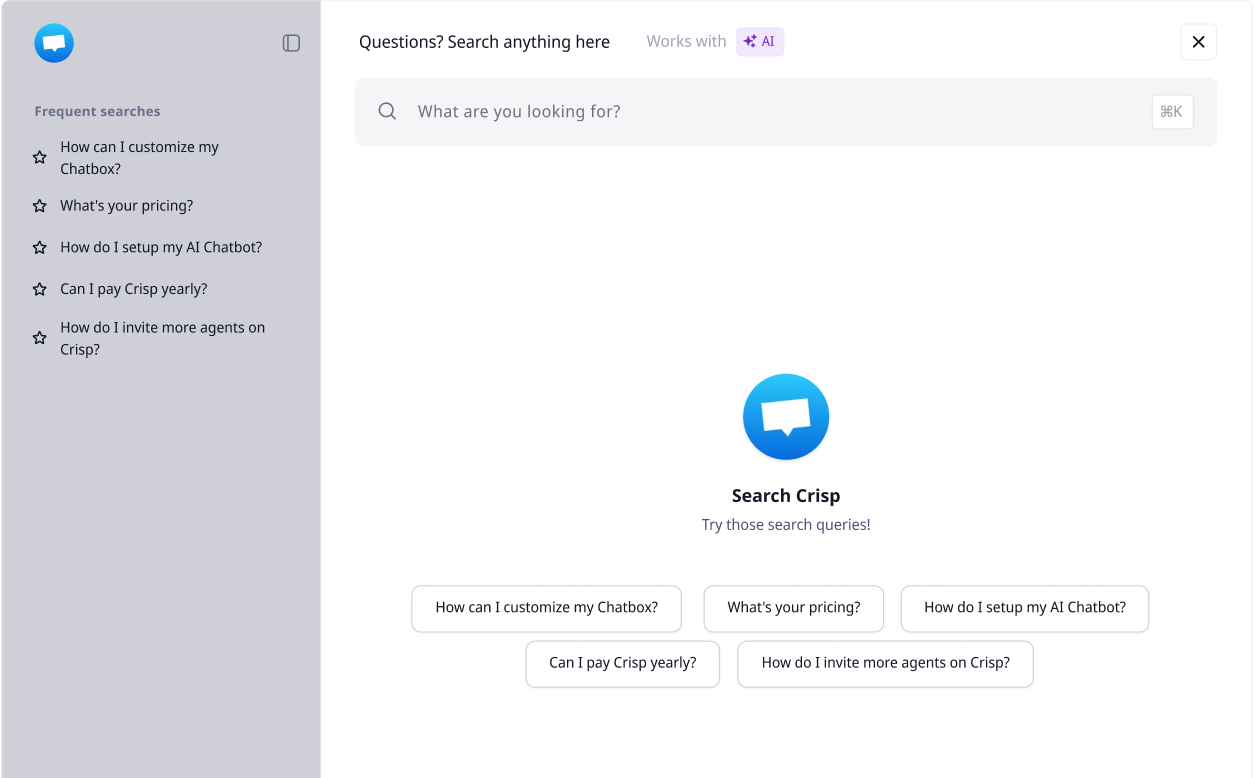This screenshot has width=1254, height=778.
Task: Click the Crisp logo in sidebar
Action: point(54,43)
